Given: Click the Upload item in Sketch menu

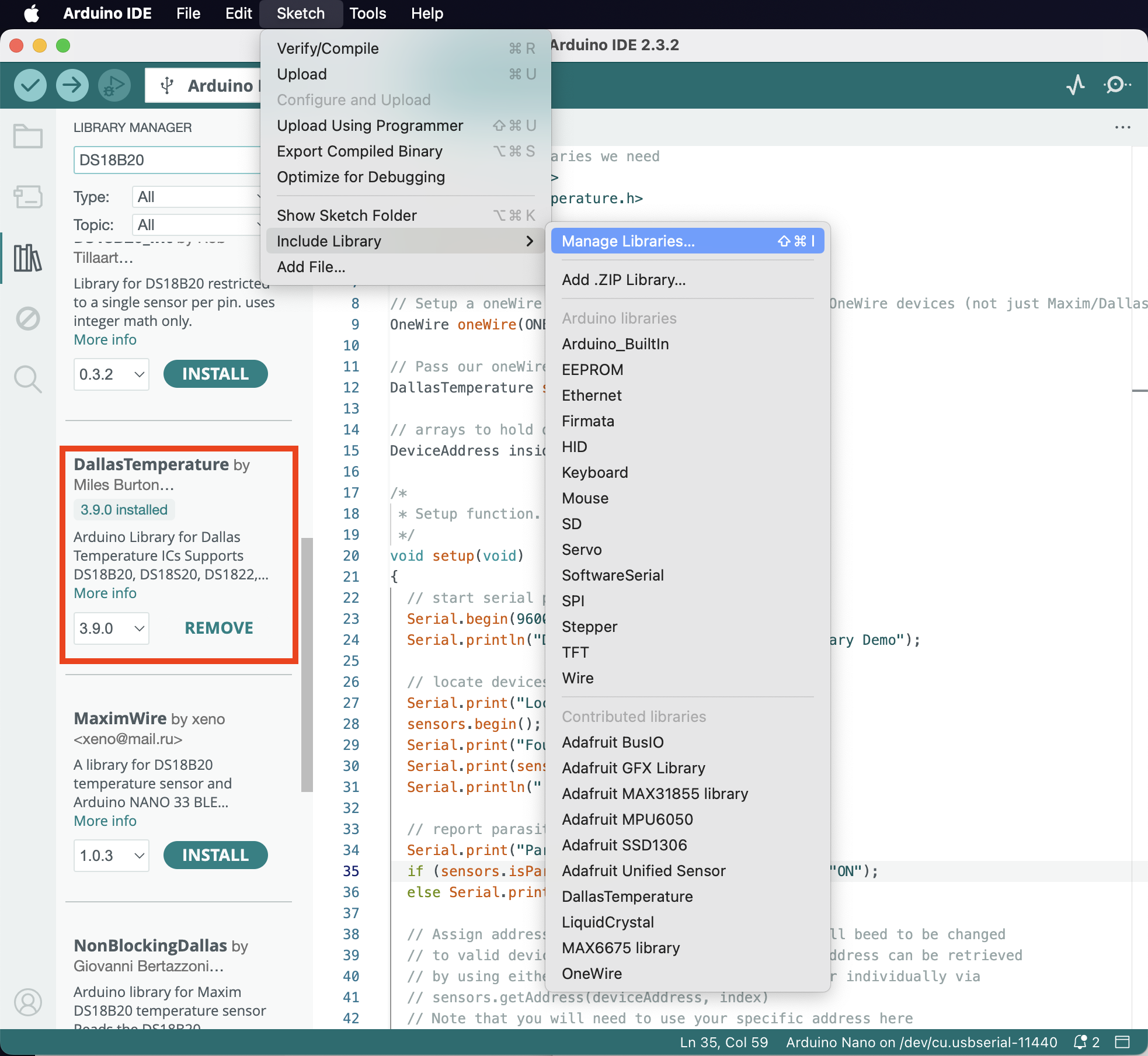Looking at the screenshot, I should 405,74.
